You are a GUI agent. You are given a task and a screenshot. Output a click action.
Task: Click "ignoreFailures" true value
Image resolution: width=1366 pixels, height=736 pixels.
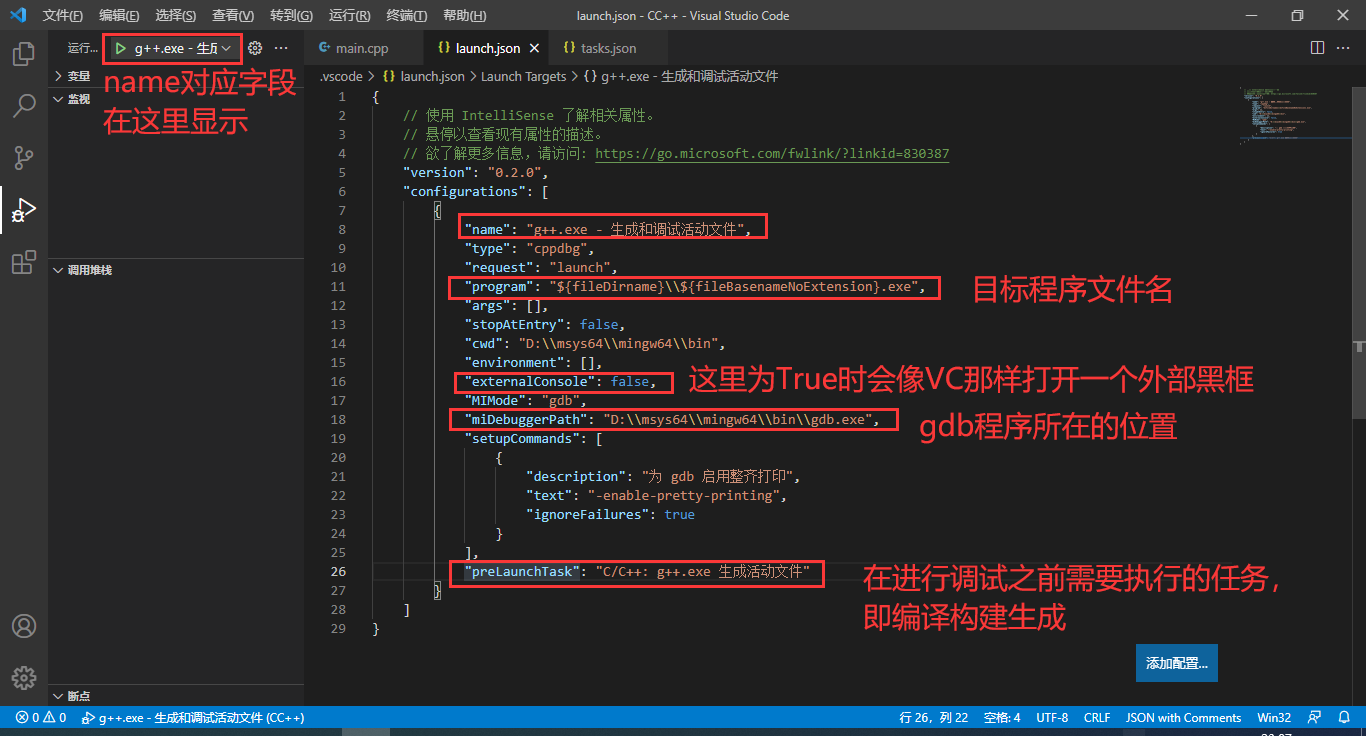click(x=679, y=515)
